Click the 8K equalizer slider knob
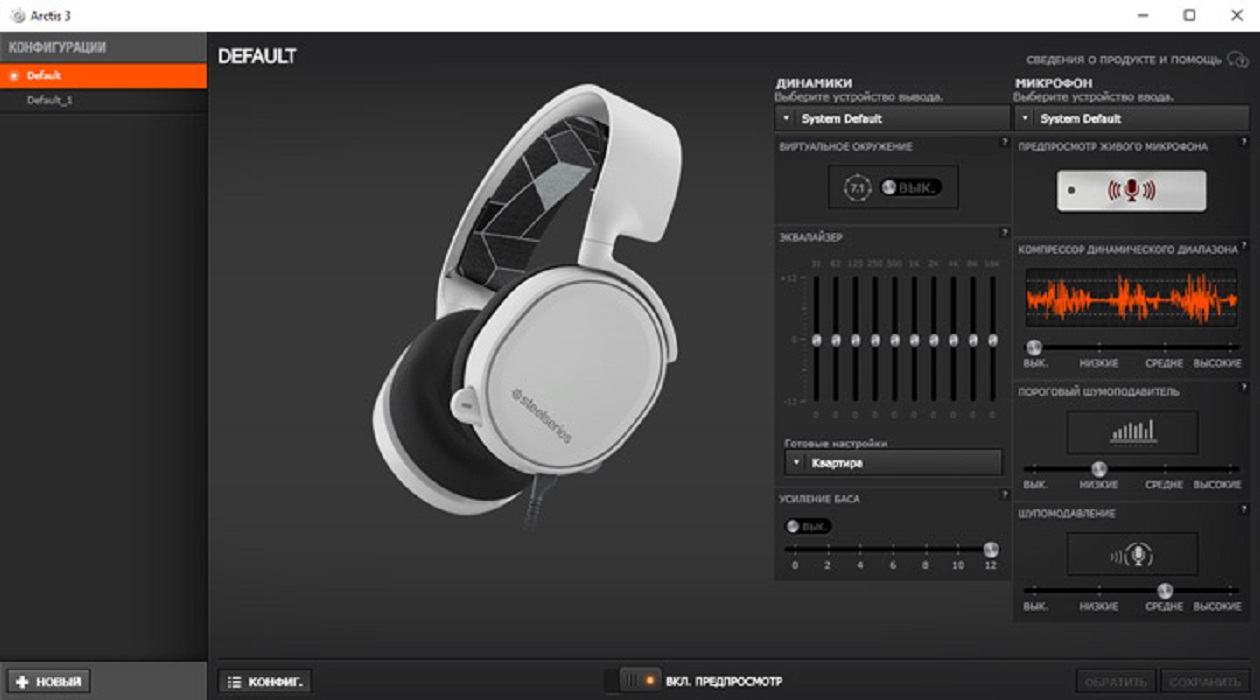This screenshot has height=700, width=1260. coord(973,340)
